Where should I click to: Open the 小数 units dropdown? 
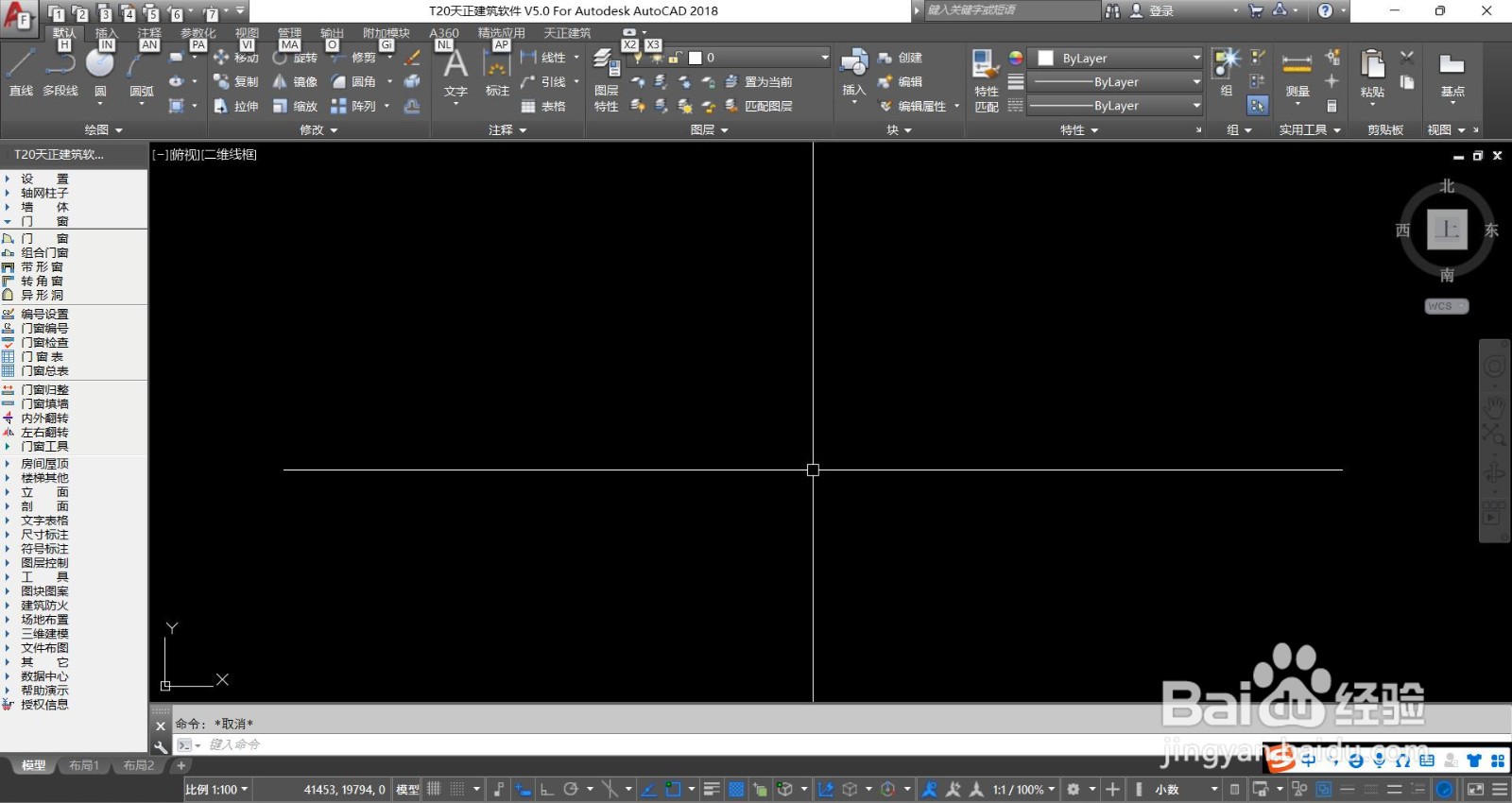pyautogui.click(x=1187, y=790)
